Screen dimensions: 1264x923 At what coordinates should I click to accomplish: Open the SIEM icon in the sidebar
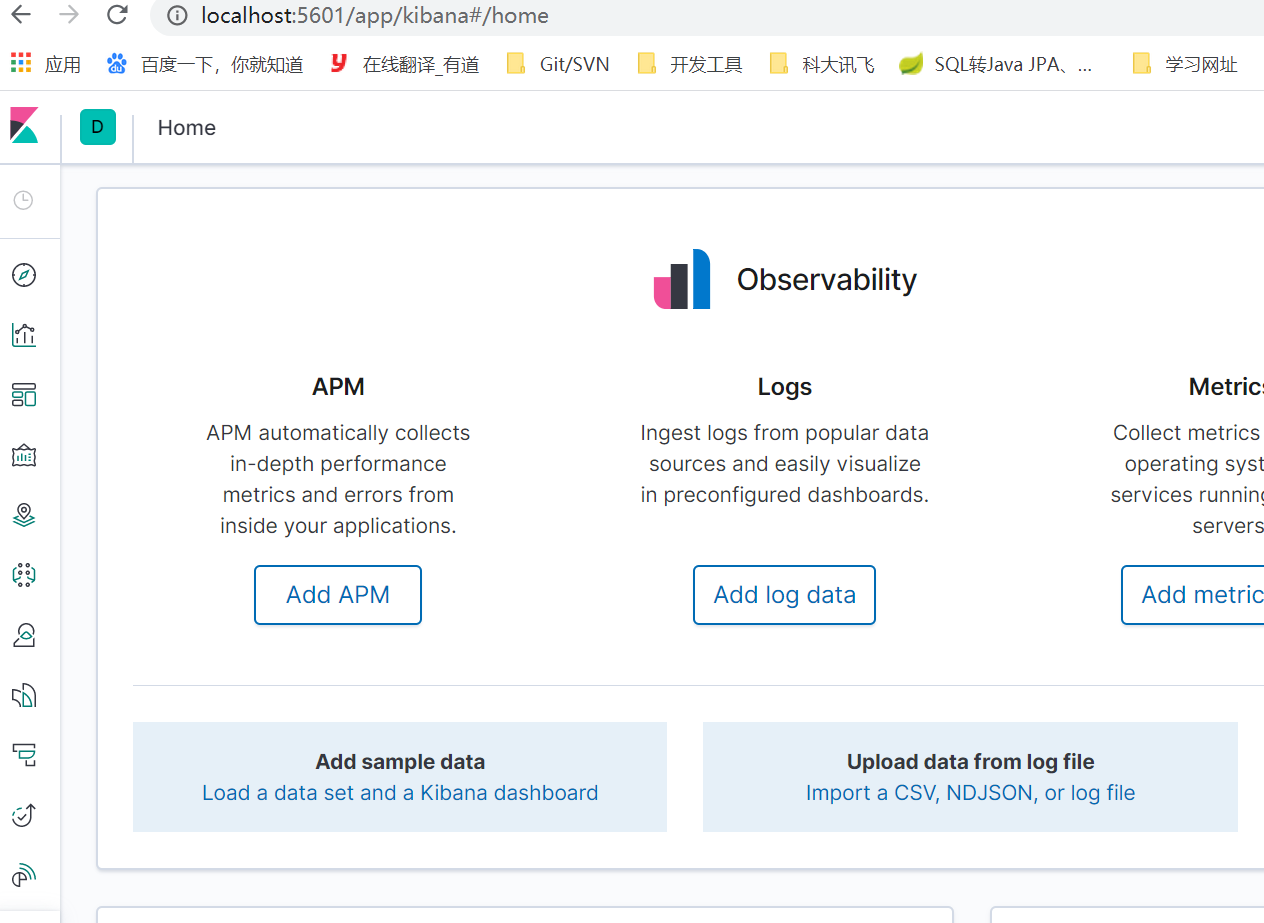(x=24, y=875)
